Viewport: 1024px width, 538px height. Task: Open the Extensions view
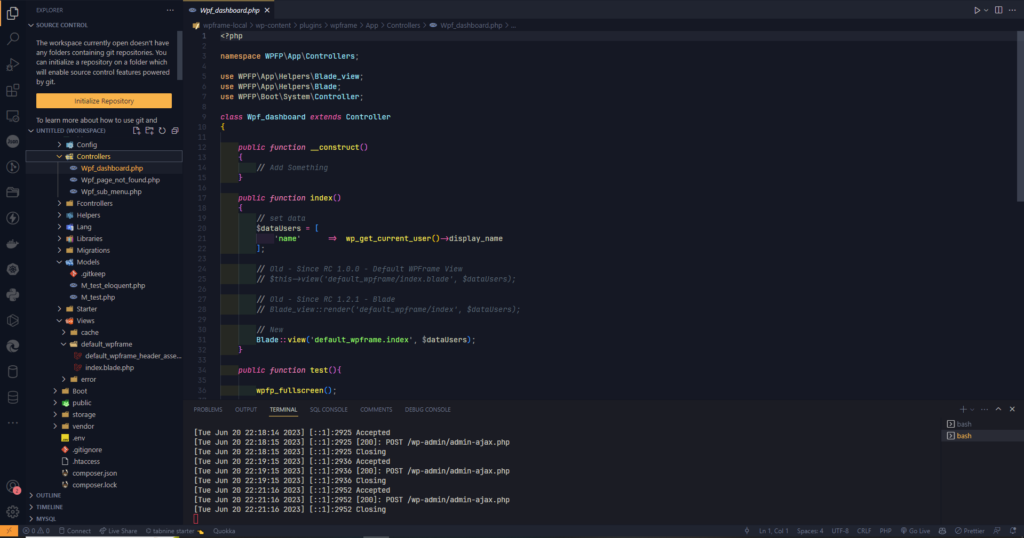coord(12,90)
